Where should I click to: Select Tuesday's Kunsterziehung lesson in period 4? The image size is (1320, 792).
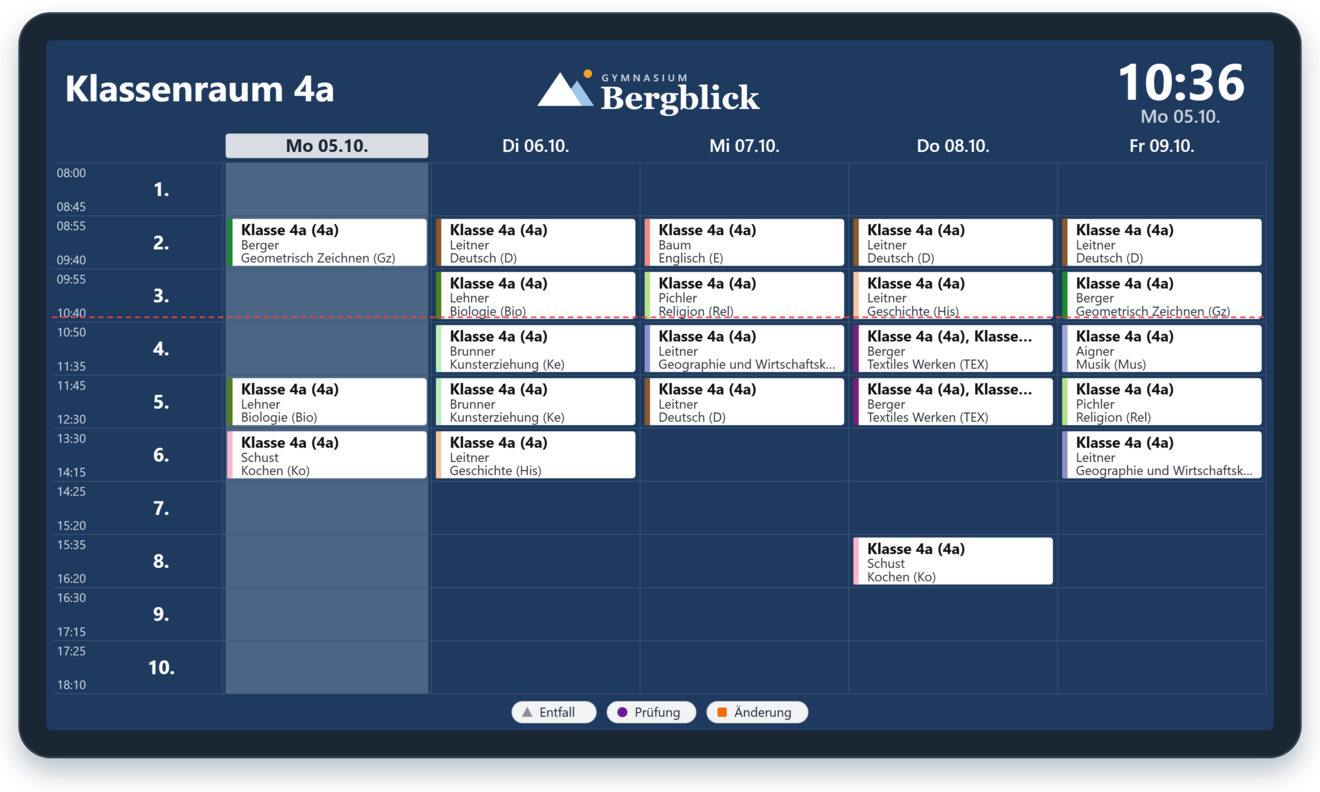[x=536, y=349]
